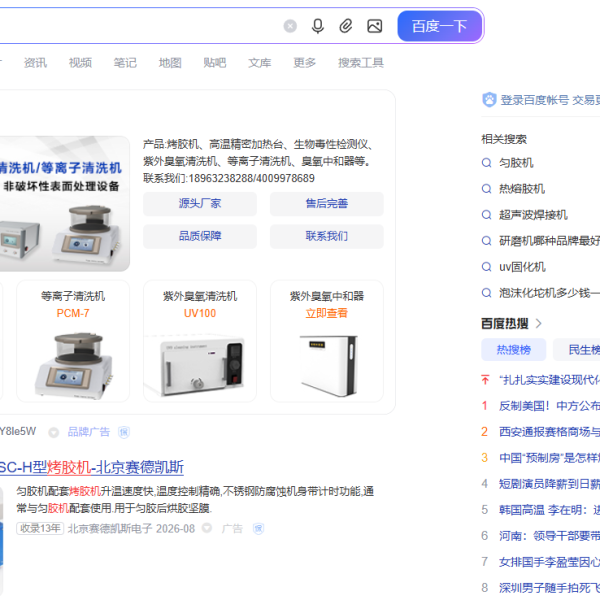The height and width of the screenshot is (600, 600).
Task: Open the 等离子清洗机 PCM-7 product card
Action: 73,341
